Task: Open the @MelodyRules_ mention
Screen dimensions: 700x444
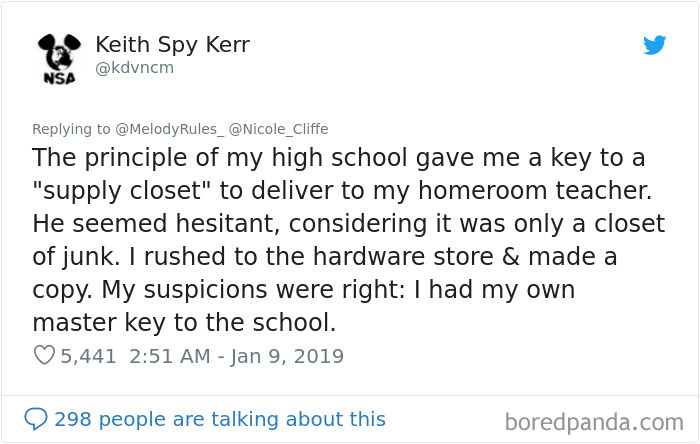Action: point(169,129)
